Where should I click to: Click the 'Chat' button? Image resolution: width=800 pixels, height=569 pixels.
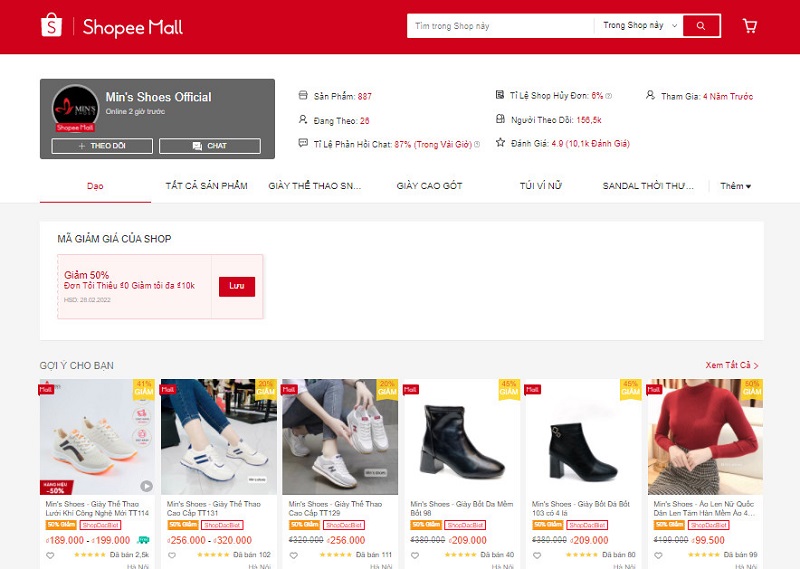pyautogui.click(x=210, y=146)
